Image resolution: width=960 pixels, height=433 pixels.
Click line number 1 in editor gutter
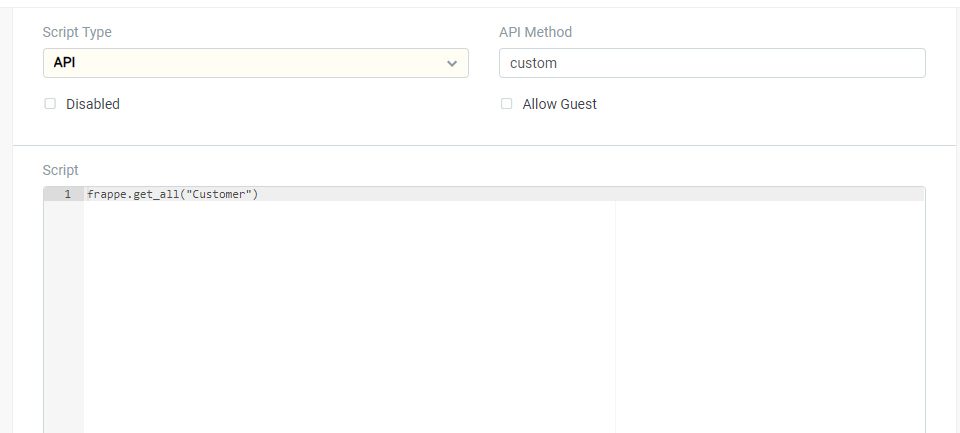(x=67, y=194)
